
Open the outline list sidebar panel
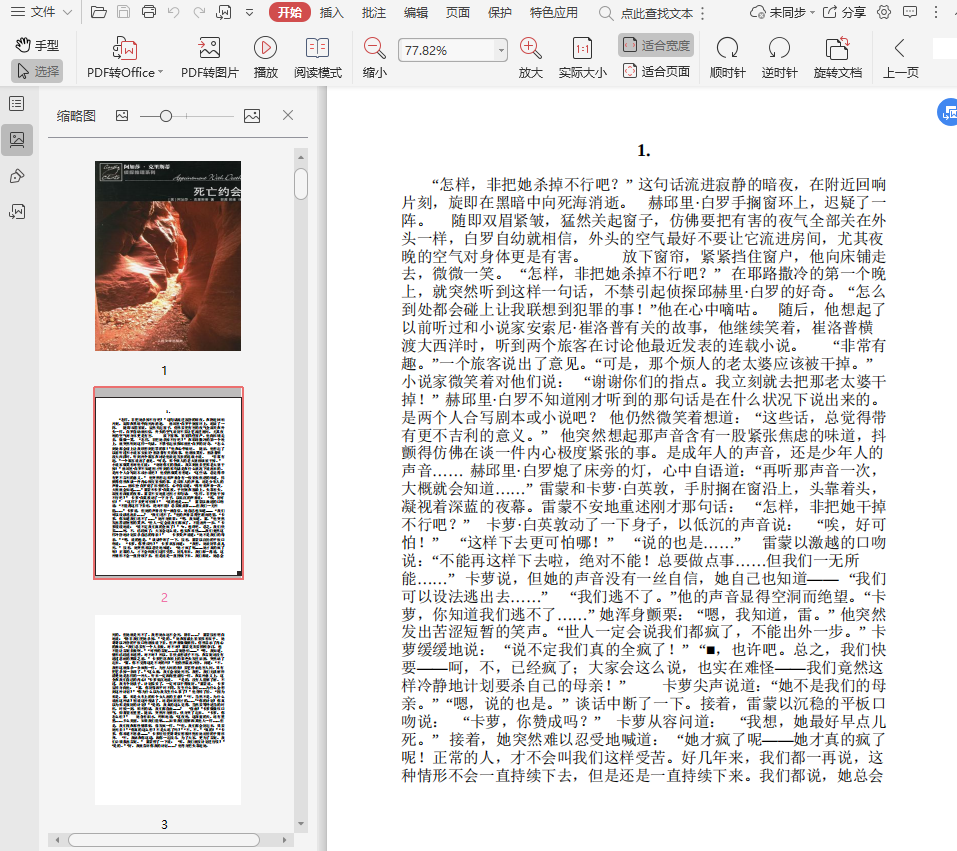(x=17, y=104)
